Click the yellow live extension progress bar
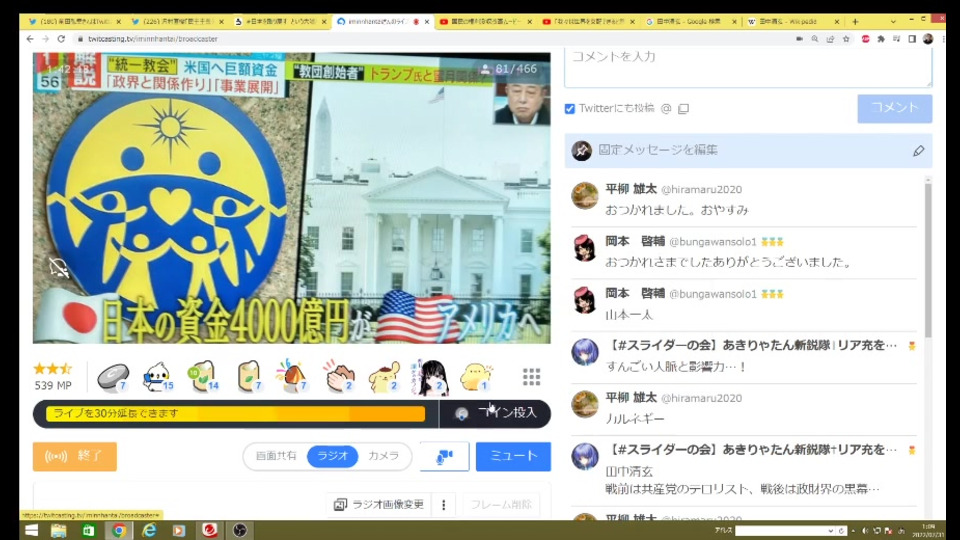Viewport: 960px width, 540px height. pos(236,414)
